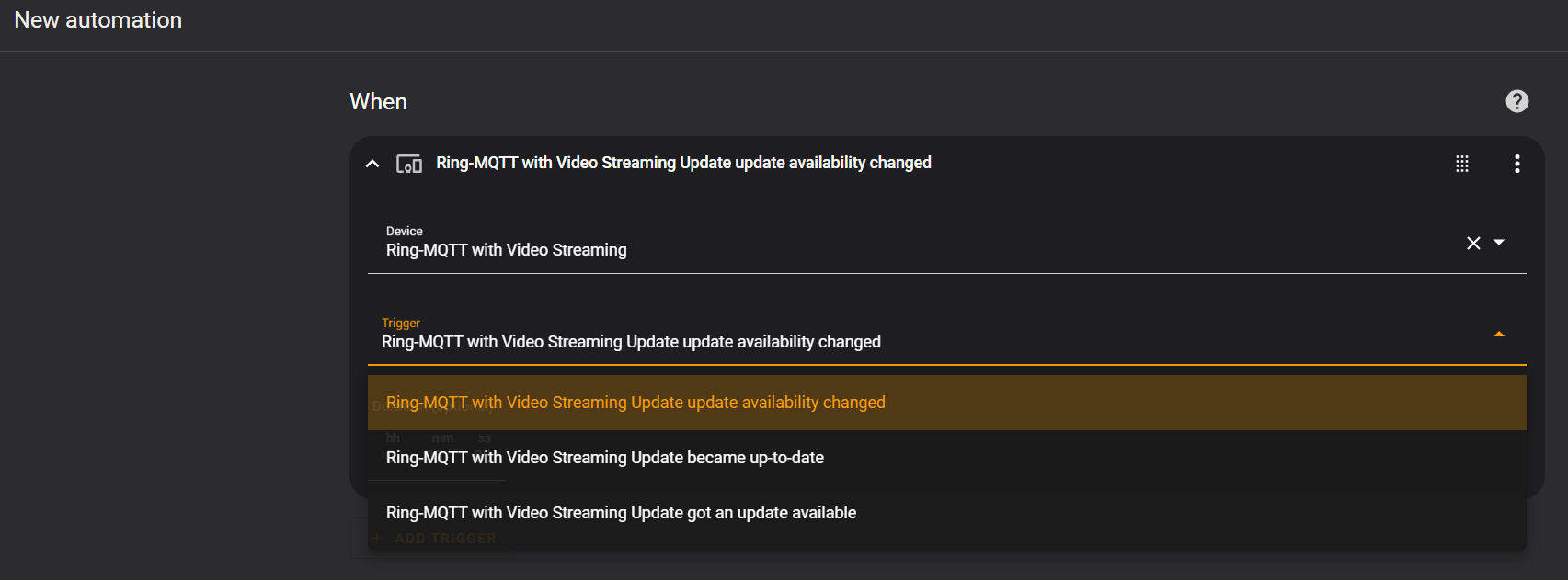Choose the 'became up-to-date' trigger option

(605, 458)
